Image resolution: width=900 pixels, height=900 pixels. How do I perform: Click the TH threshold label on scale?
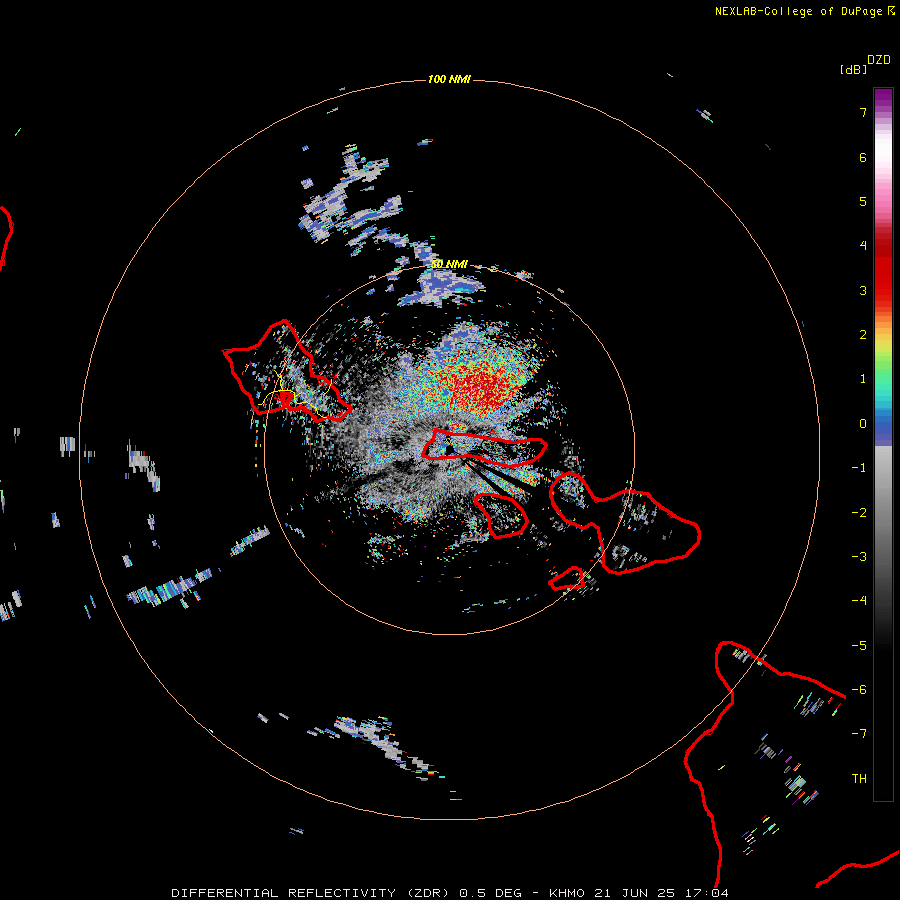(859, 779)
